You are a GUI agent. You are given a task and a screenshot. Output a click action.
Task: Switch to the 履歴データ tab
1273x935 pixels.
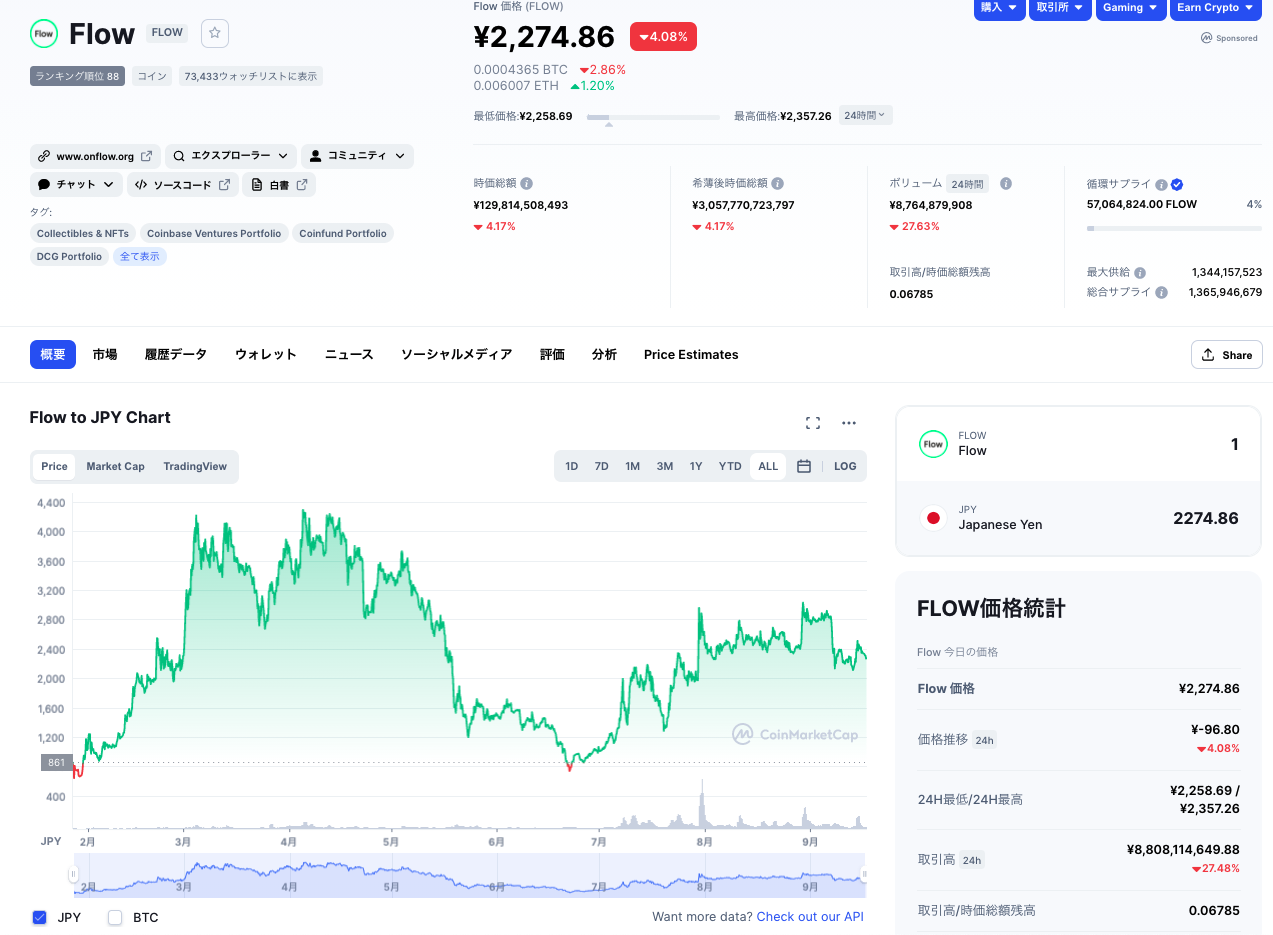[x=175, y=354]
